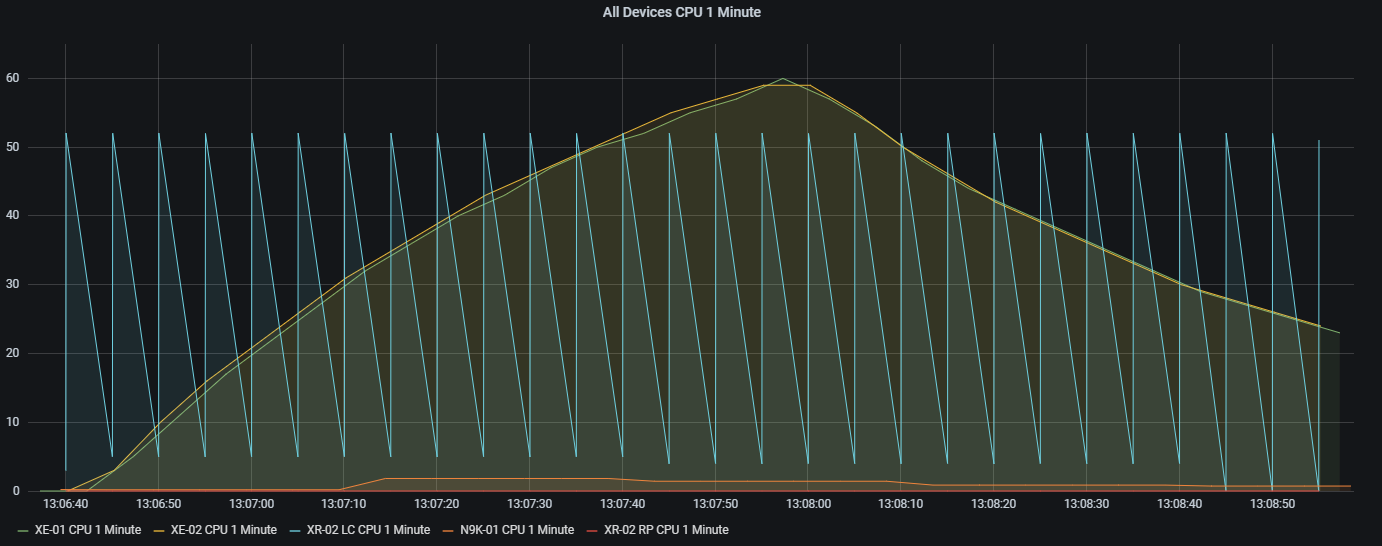The image size is (1382, 546).
Task: Select the 13:06:40 time axis label
Action: click(66, 504)
